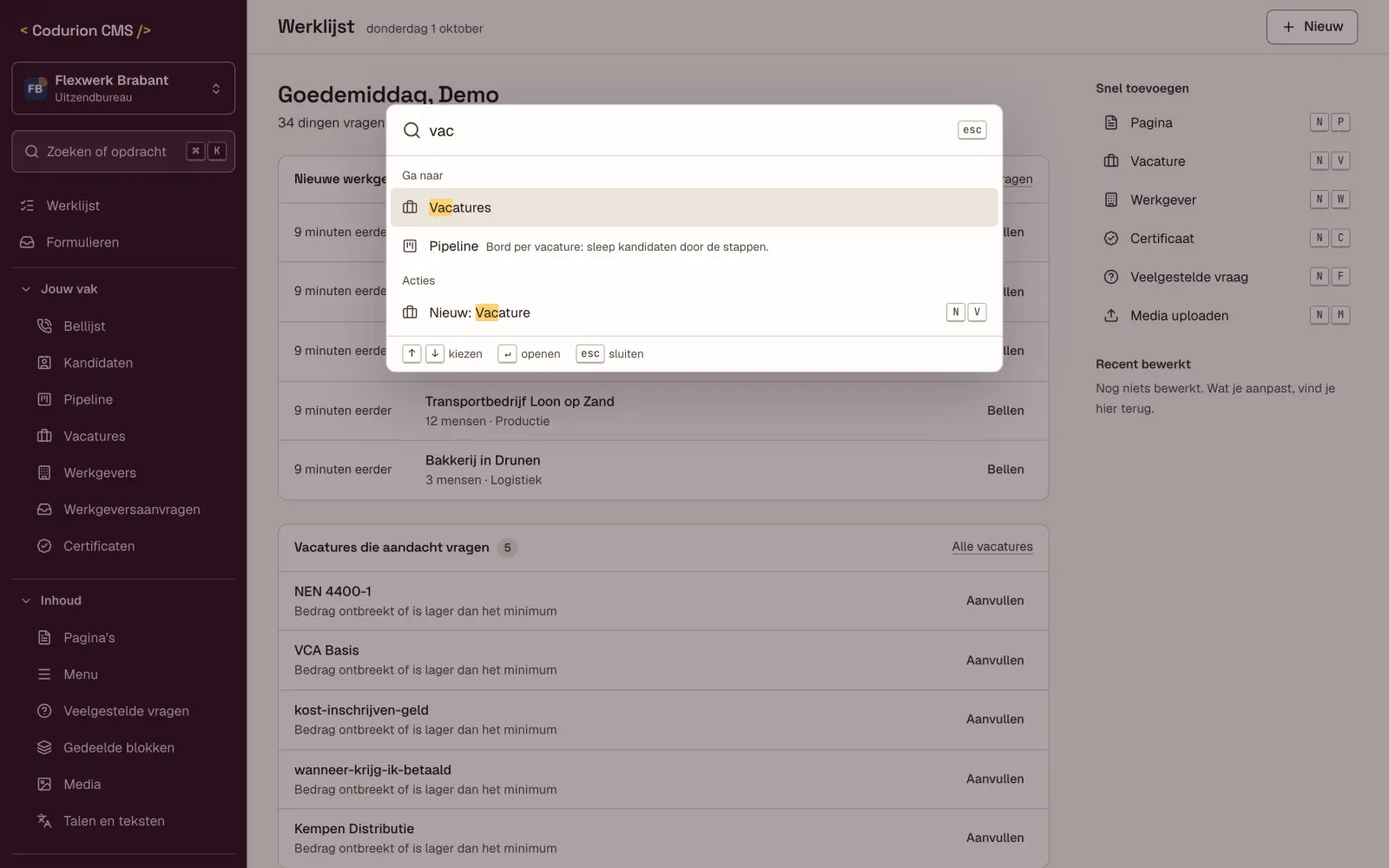
Task: Click the Werkgever building icon in Snel toevoegen
Action: click(x=1110, y=200)
